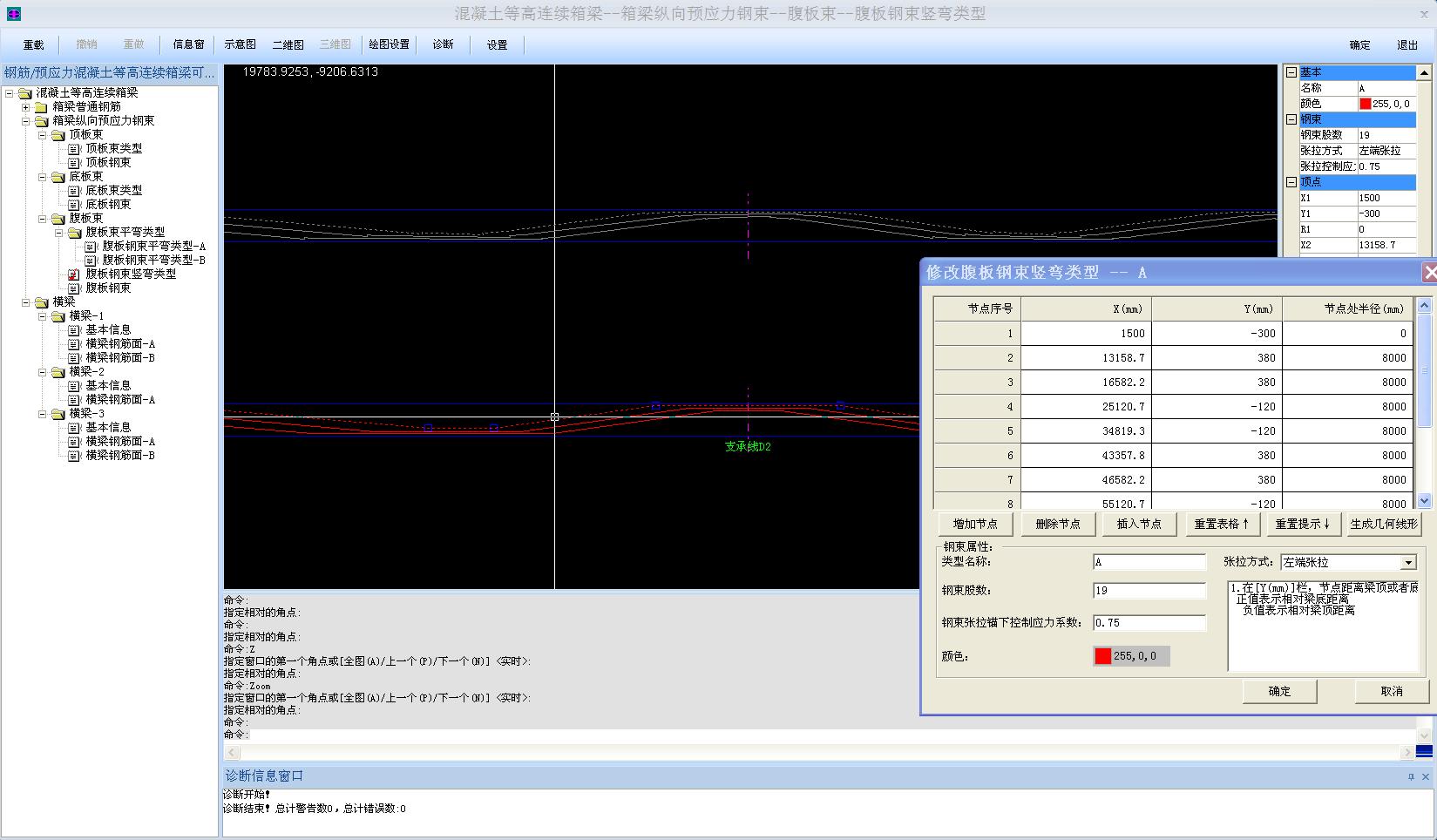Screen dimensions: 1437x840
Task: Collapse the 顶点 section in the properties panel
Action: point(1291,182)
